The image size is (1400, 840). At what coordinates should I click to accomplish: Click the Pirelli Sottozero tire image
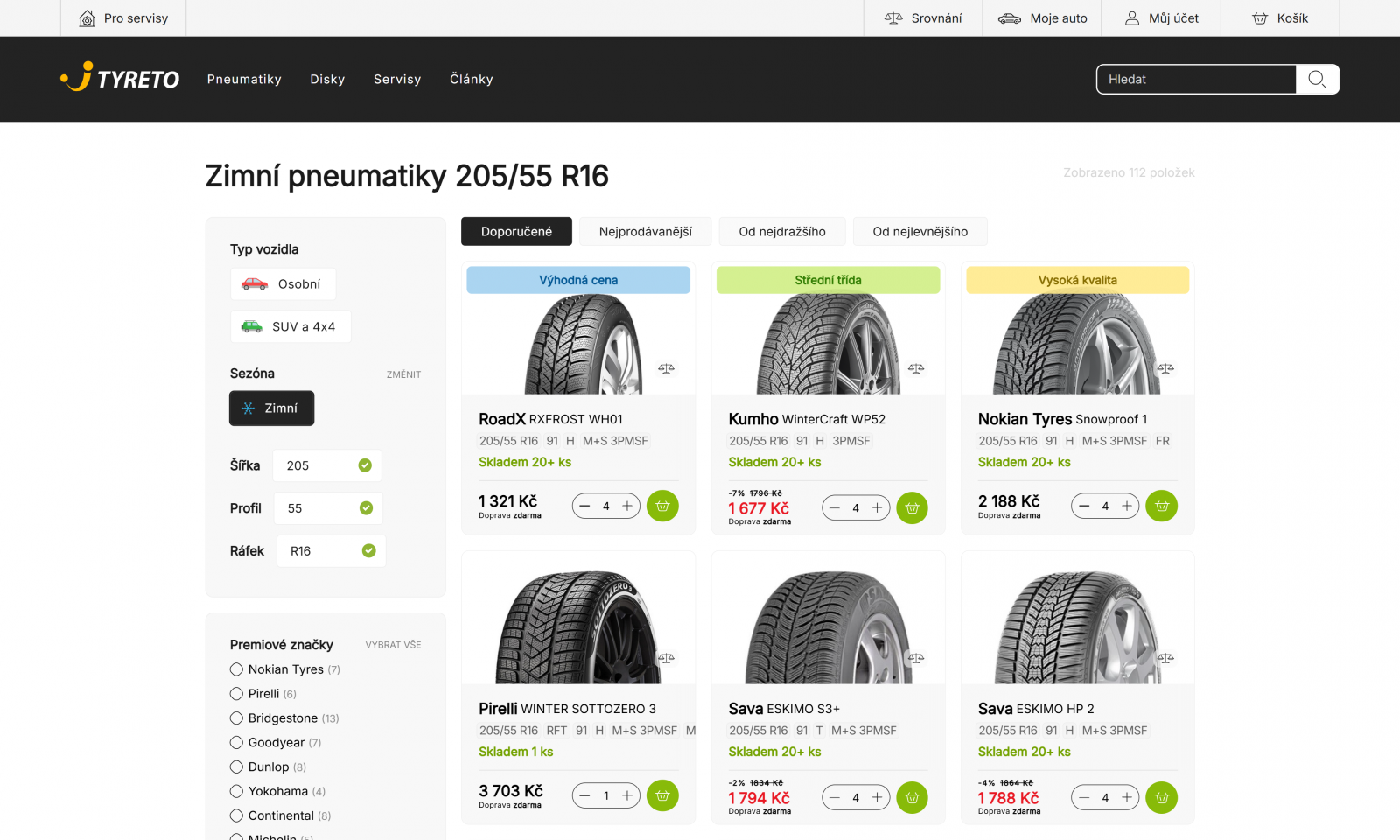click(x=578, y=626)
